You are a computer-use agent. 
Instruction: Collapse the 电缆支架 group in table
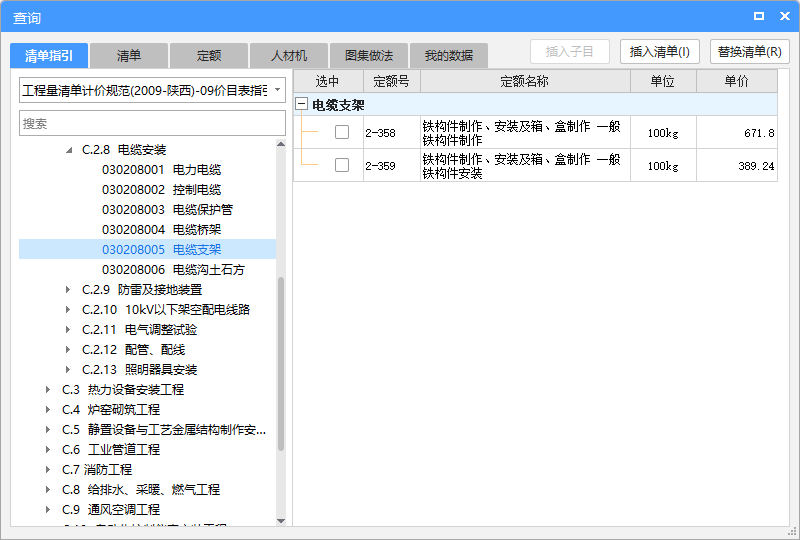coord(302,104)
